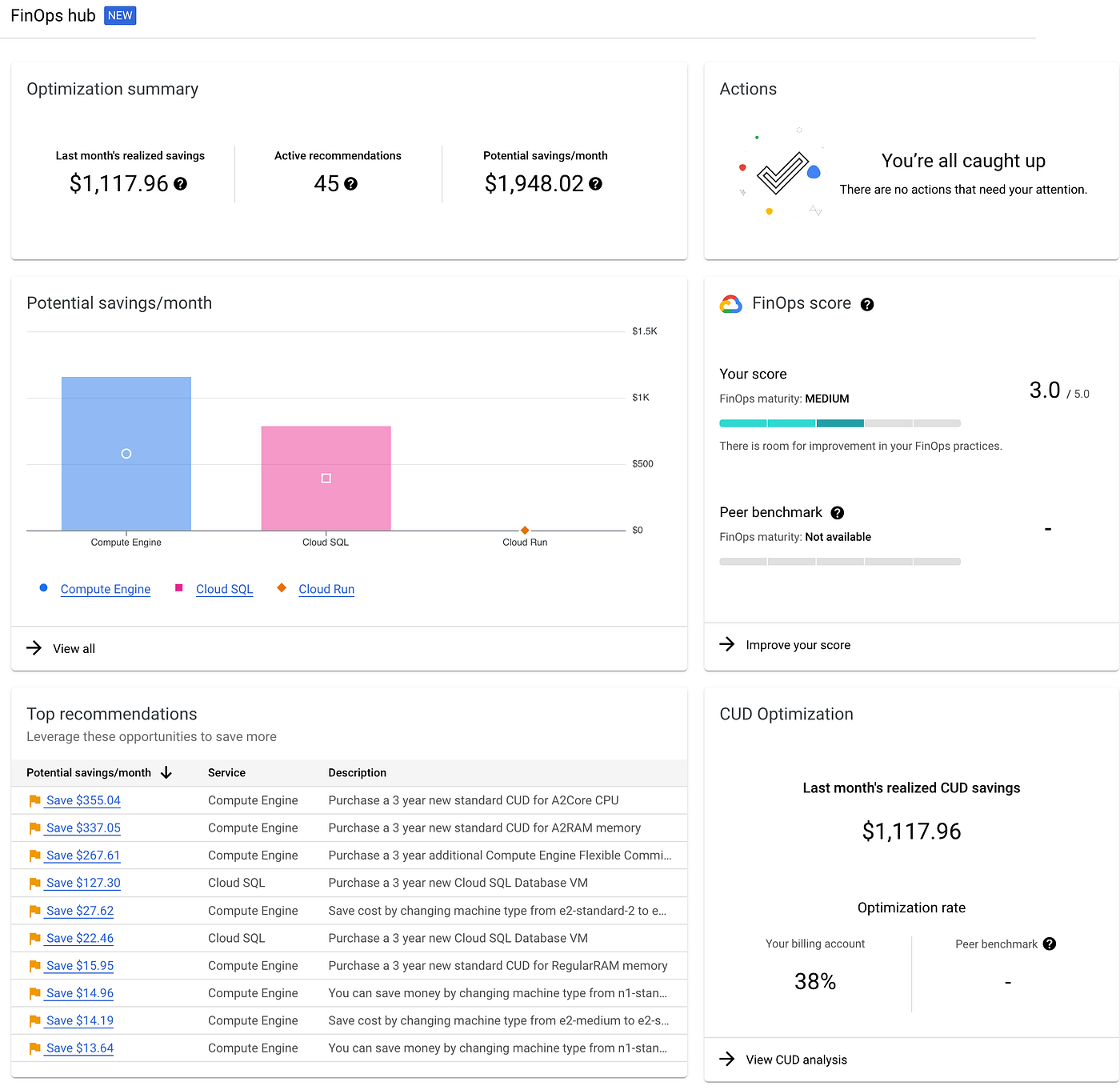
Task: Click the flag icon for Save $14.19
Action: [x=34, y=1021]
